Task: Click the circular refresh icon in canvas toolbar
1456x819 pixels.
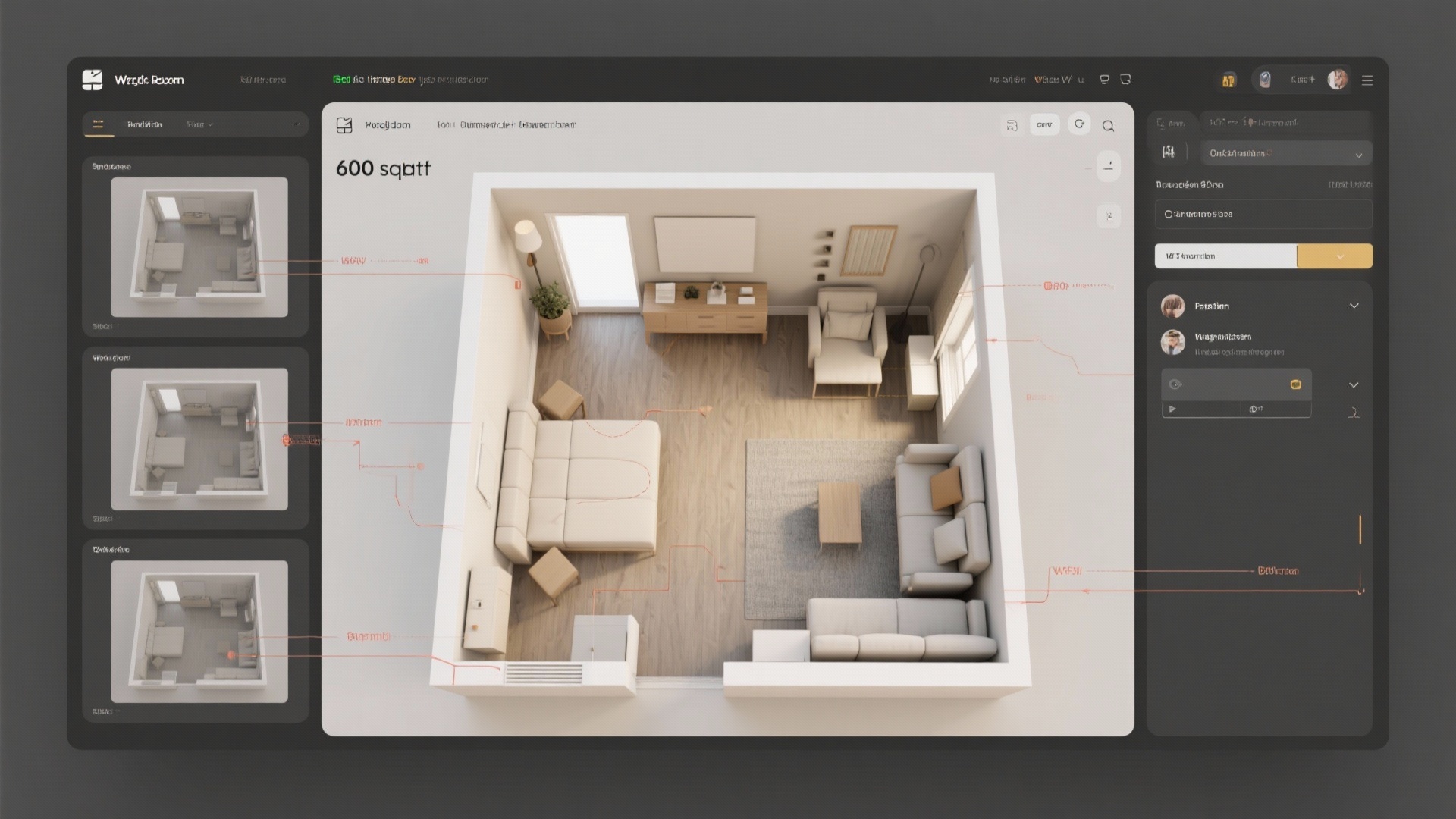Action: click(1079, 124)
